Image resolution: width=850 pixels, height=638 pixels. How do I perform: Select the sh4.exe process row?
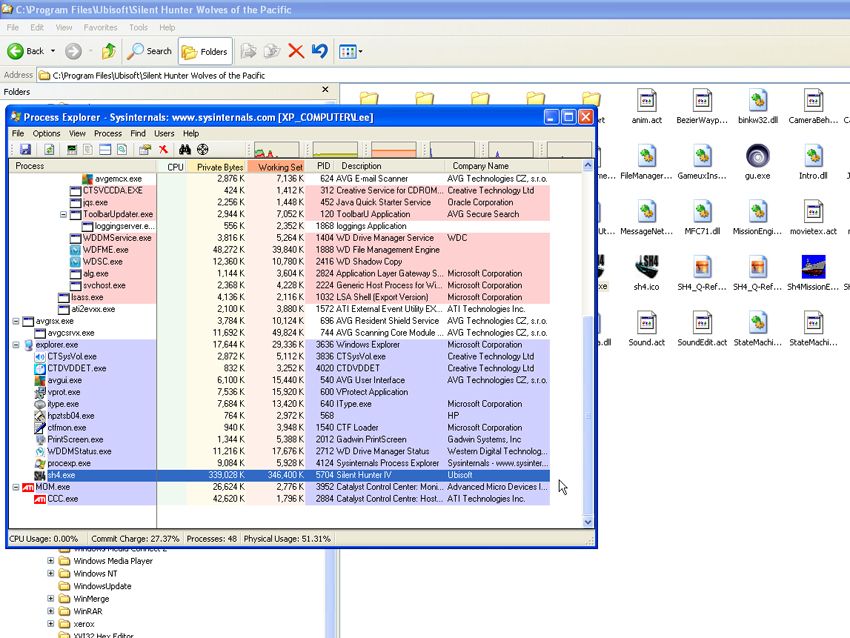(279, 475)
